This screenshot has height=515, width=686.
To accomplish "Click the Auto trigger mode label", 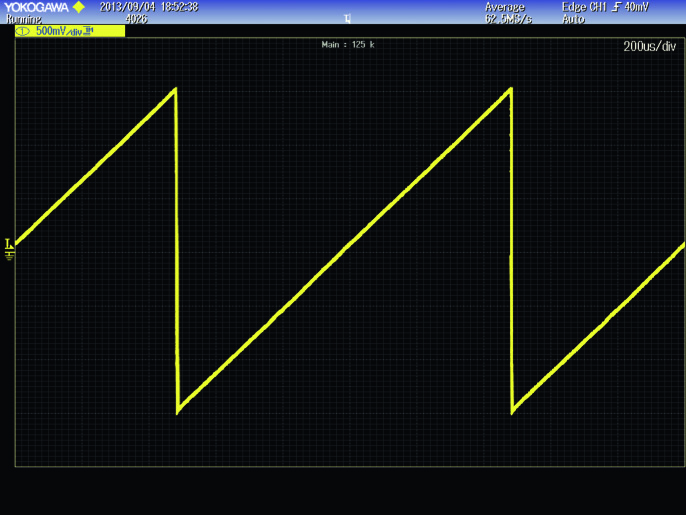I will (x=573, y=19).
